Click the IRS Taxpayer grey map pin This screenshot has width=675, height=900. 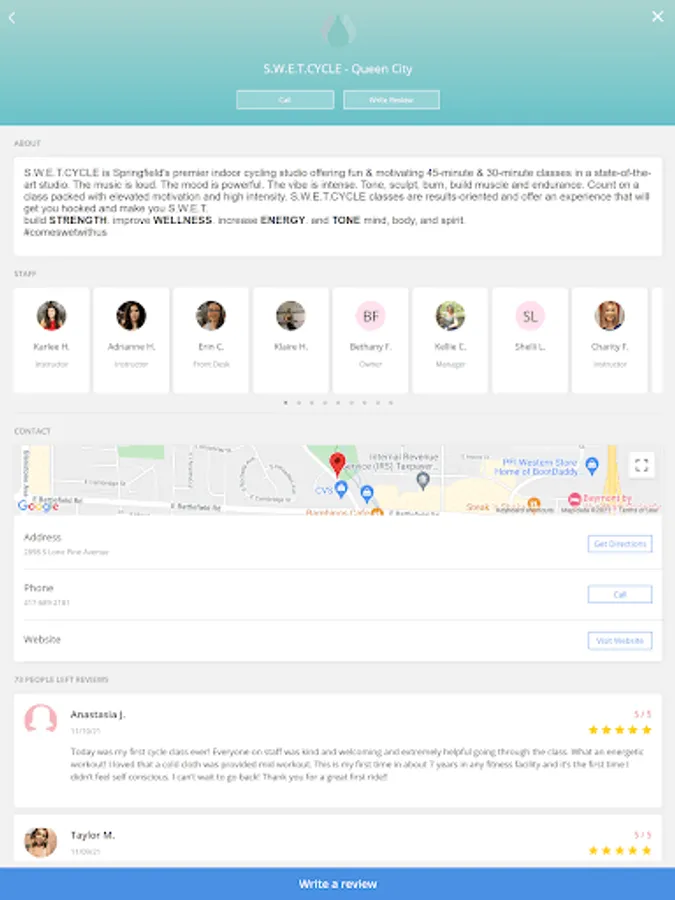tap(423, 481)
